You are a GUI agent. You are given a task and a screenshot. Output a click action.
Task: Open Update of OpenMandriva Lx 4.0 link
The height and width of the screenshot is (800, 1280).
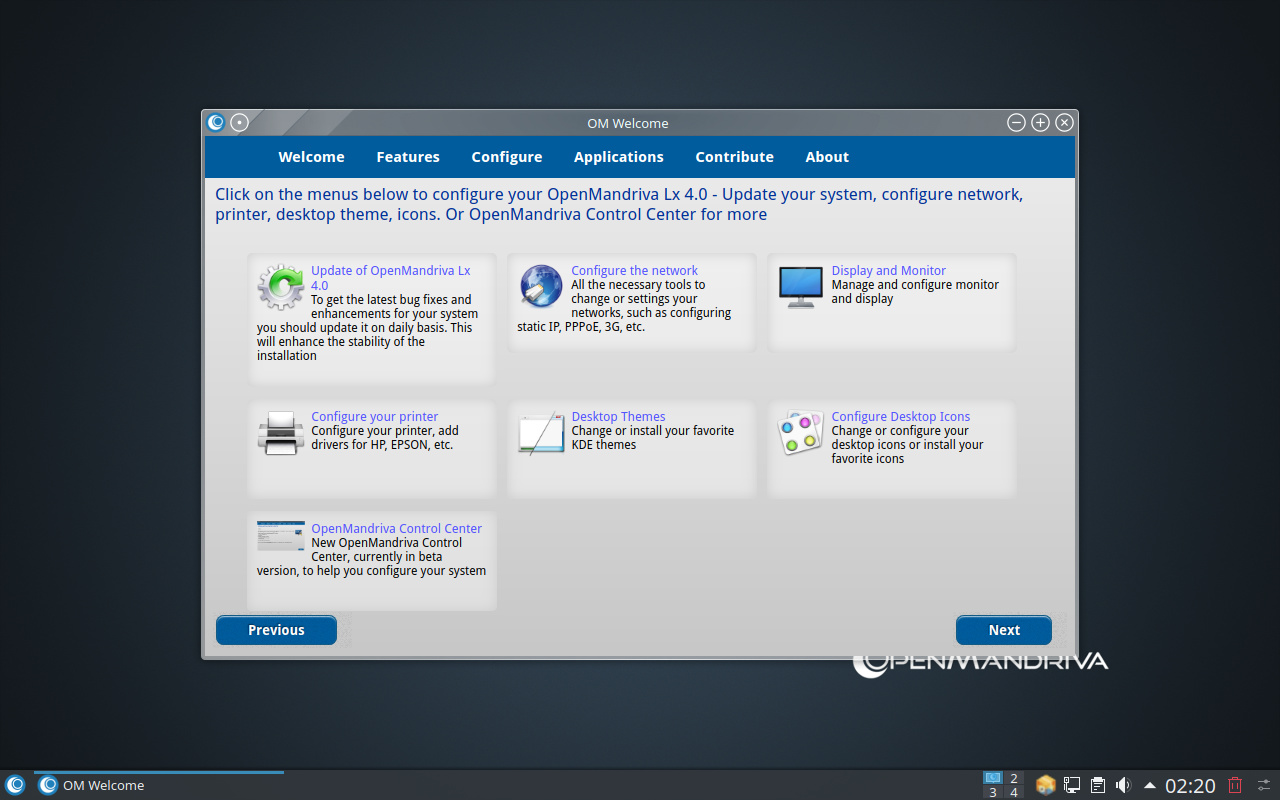[391, 278]
